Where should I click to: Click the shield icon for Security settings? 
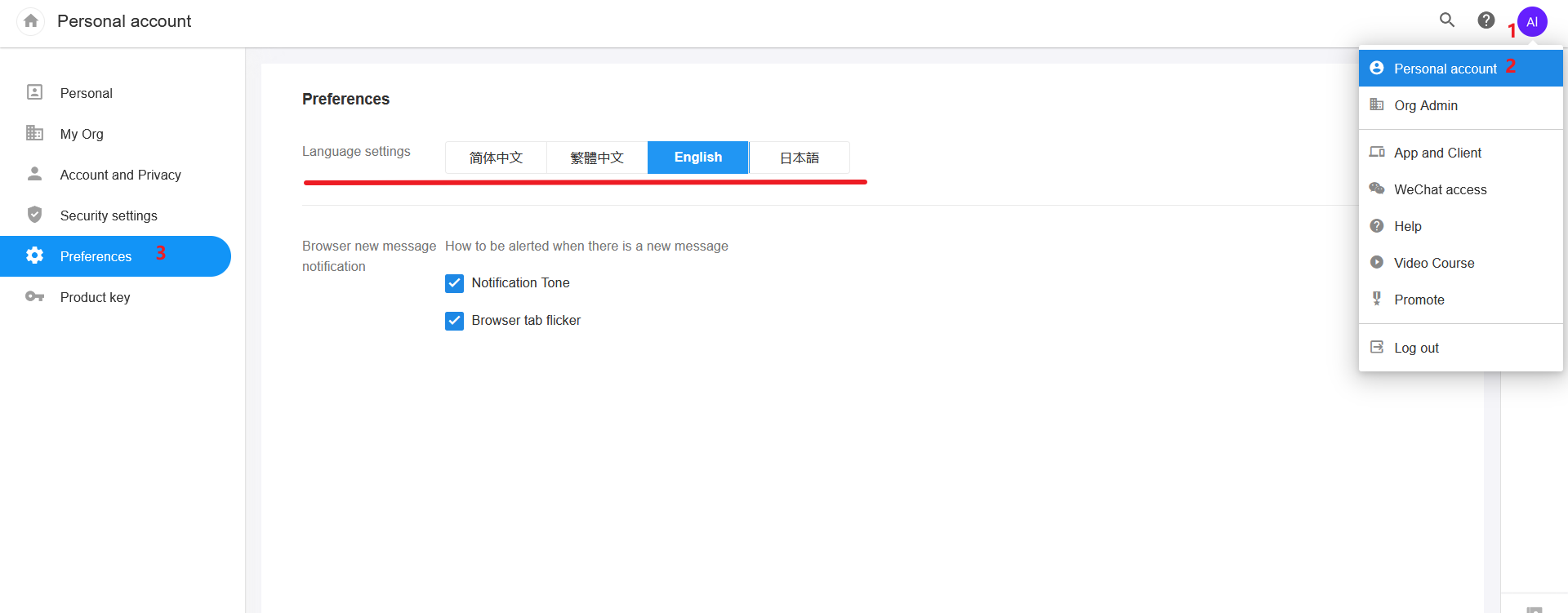[34, 215]
